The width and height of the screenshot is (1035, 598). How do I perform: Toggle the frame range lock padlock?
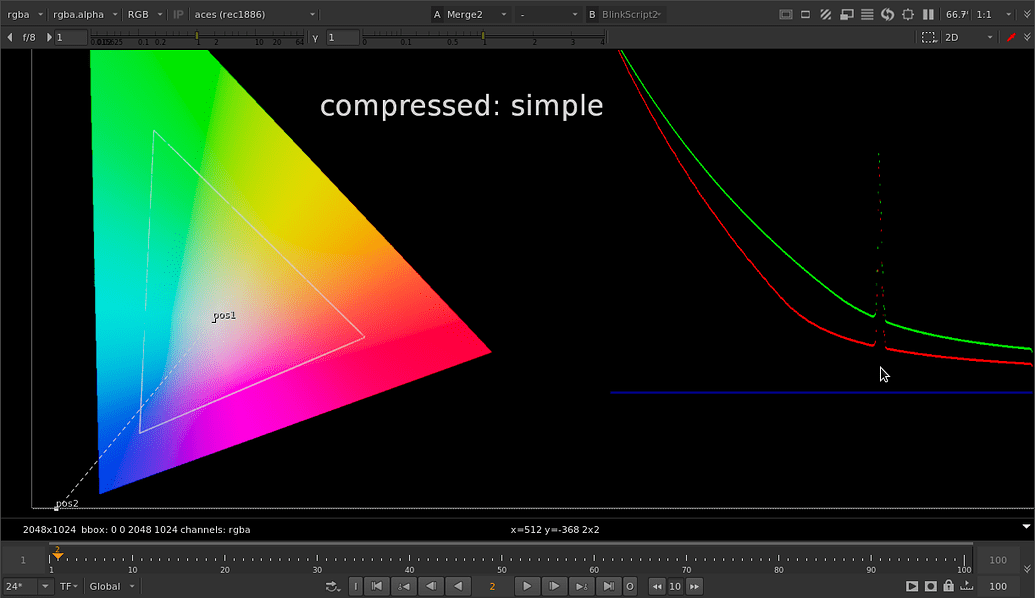click(949, 586)
